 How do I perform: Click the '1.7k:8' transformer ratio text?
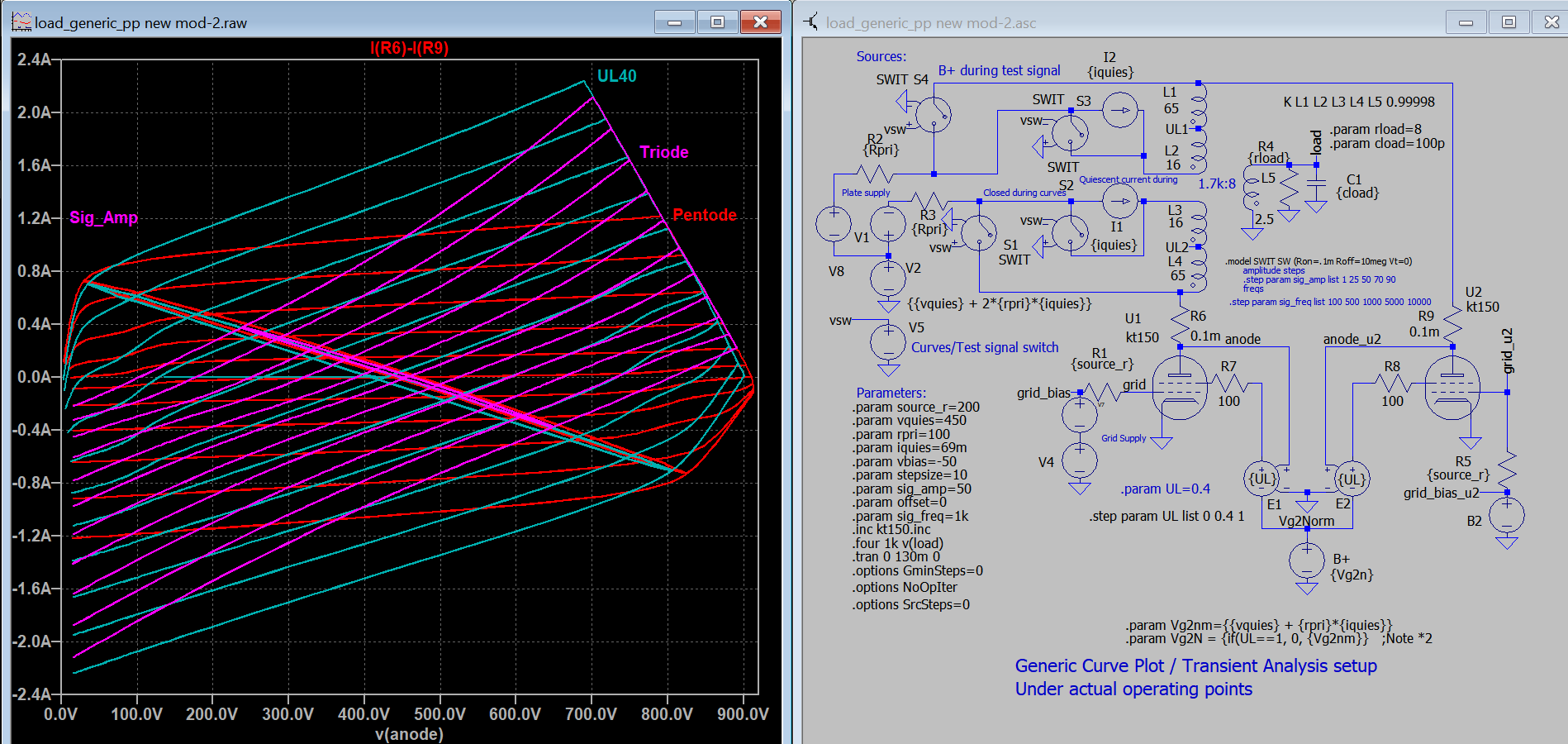[x=1217, y=184]
